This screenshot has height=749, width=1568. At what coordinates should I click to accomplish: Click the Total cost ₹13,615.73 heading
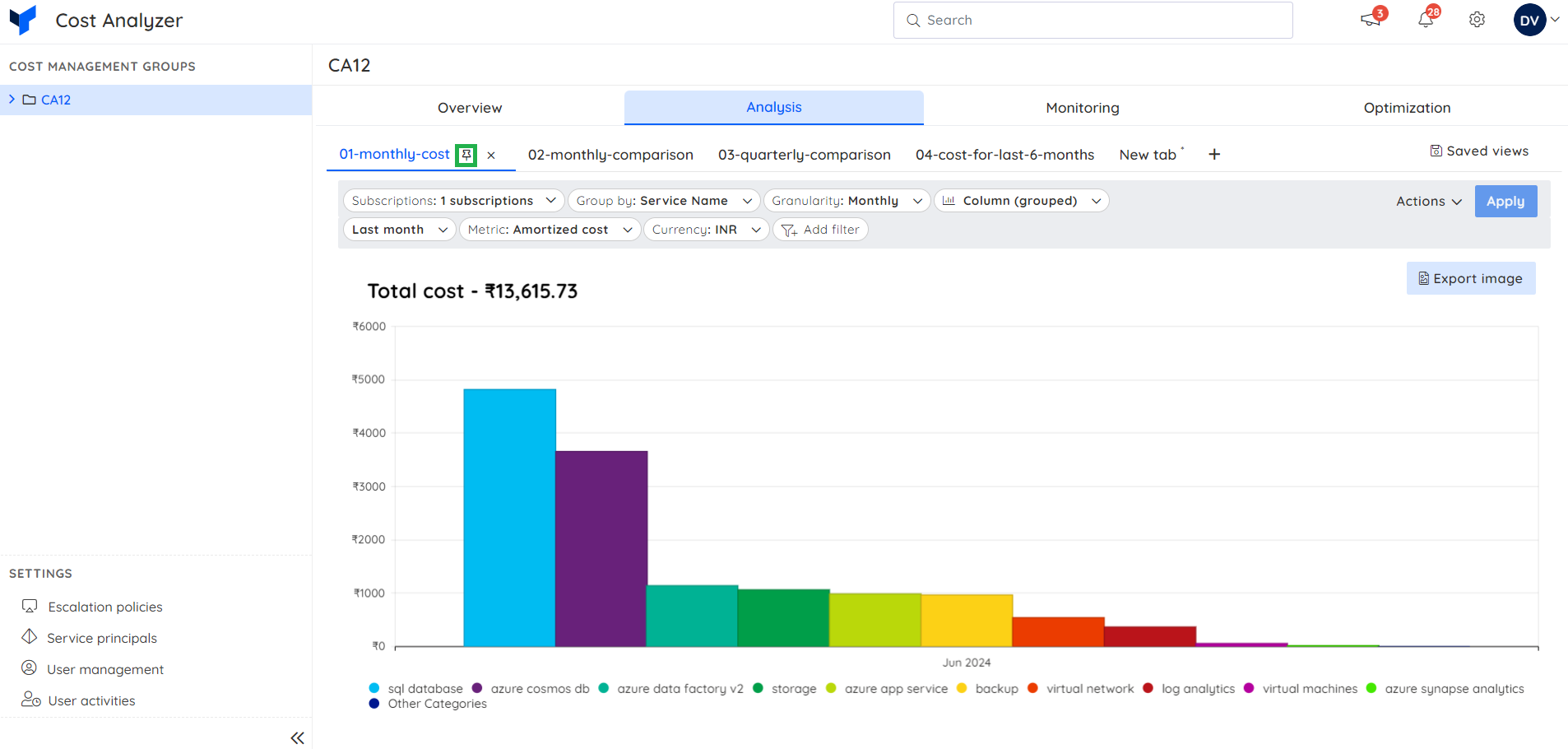[x=472, y=291]
